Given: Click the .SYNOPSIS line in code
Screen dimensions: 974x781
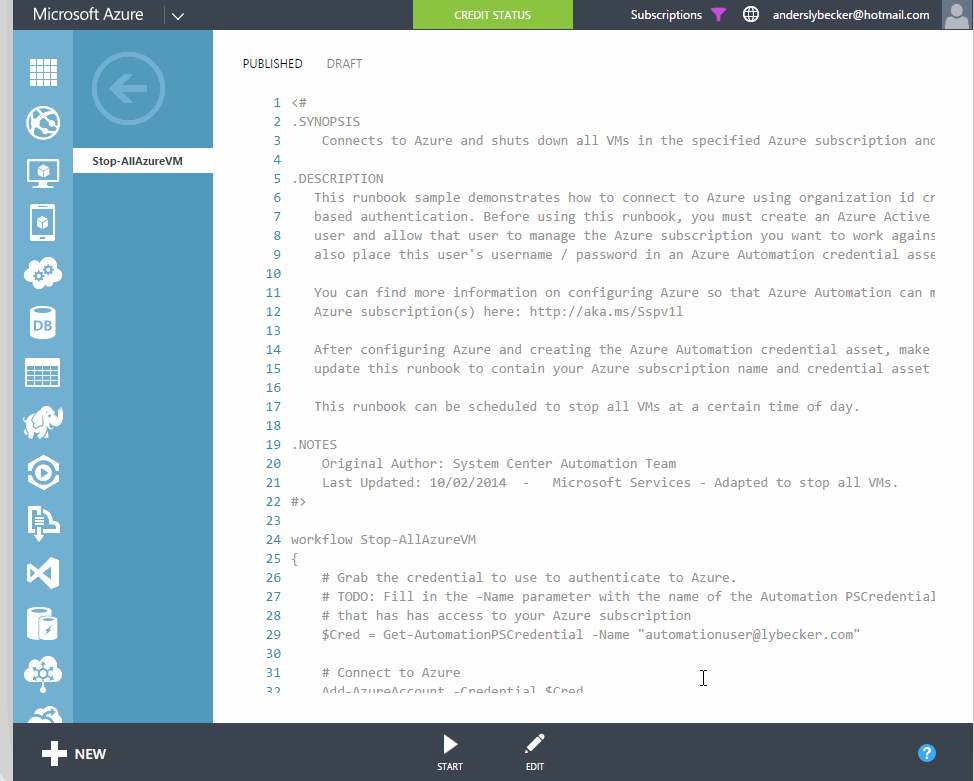Looking at the screenshot, I should coord(325,122).
